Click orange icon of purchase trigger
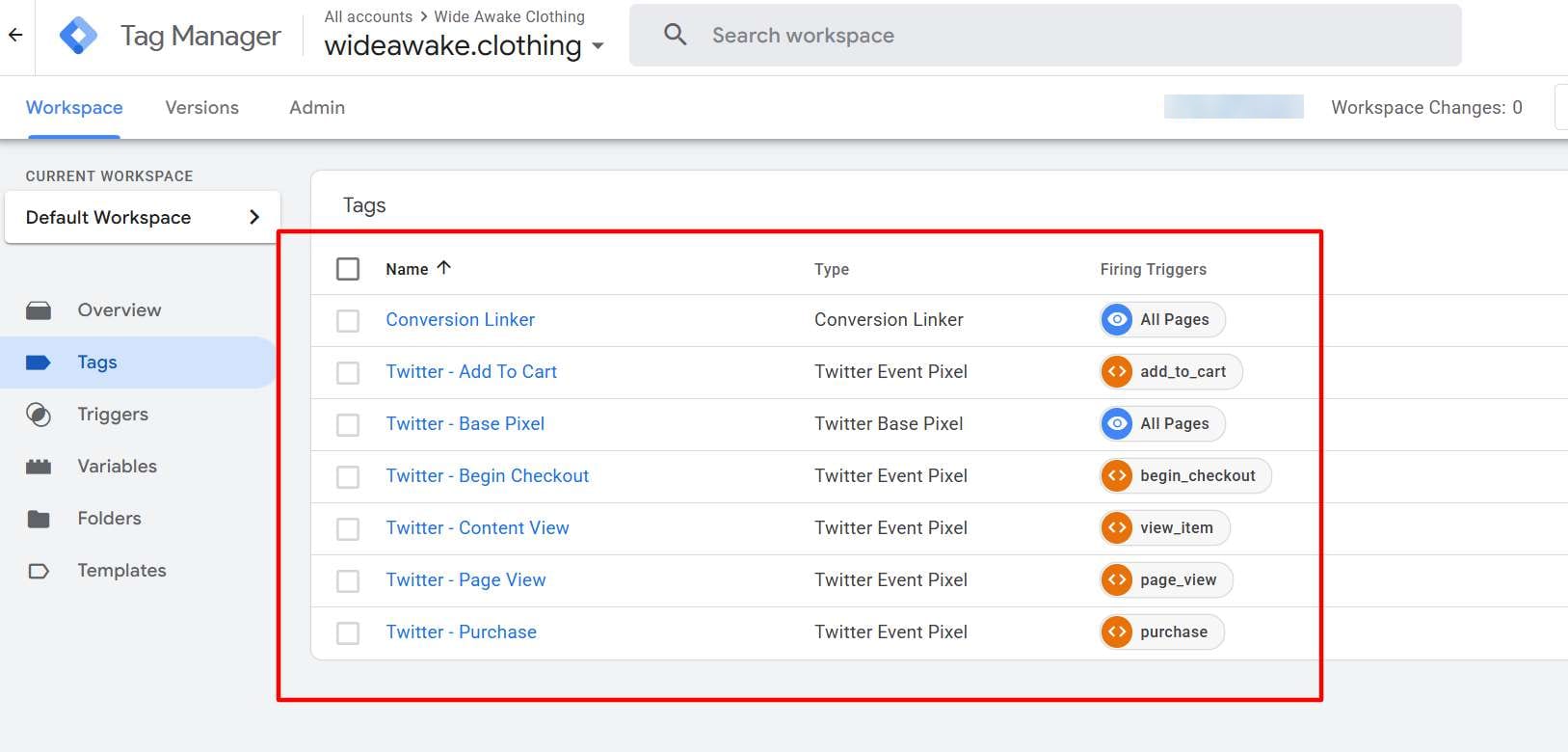This screenshot has height=752, width=1568. (x=1117, y=631)
